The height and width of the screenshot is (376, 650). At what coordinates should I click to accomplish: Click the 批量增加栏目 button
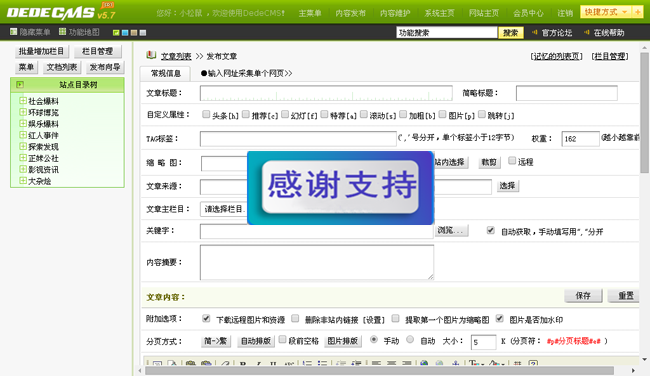click(41, 51)
